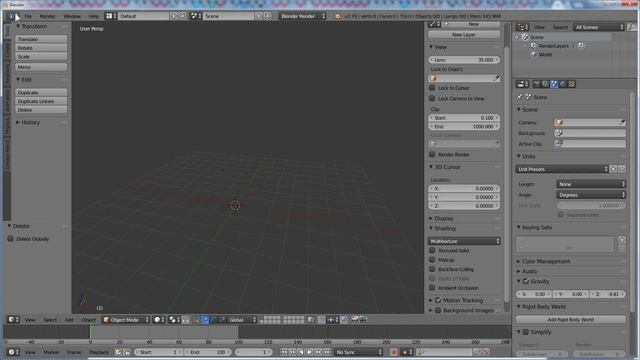The height and width of the screenshot is (360, 640).
Task: Open the Texture properties tab icon
Action: click(x=571, y=84)
